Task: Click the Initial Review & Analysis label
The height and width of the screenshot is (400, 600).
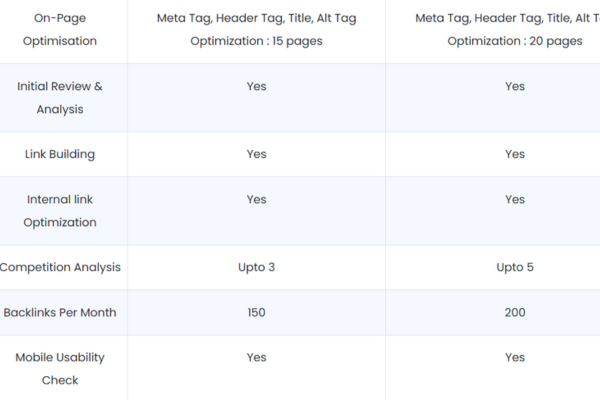Action: (60, 98)
